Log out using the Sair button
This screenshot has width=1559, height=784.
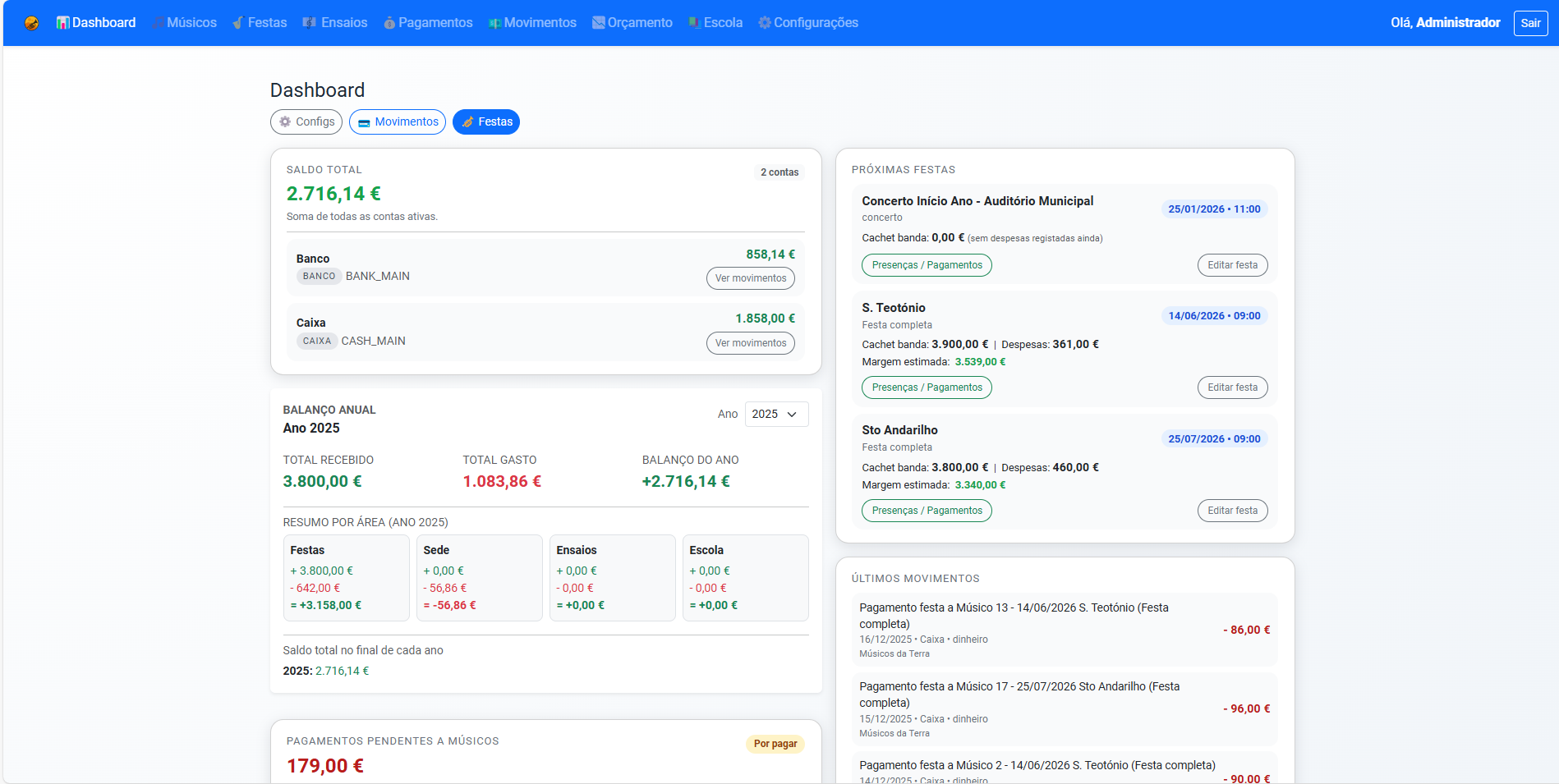[1530, 23]
